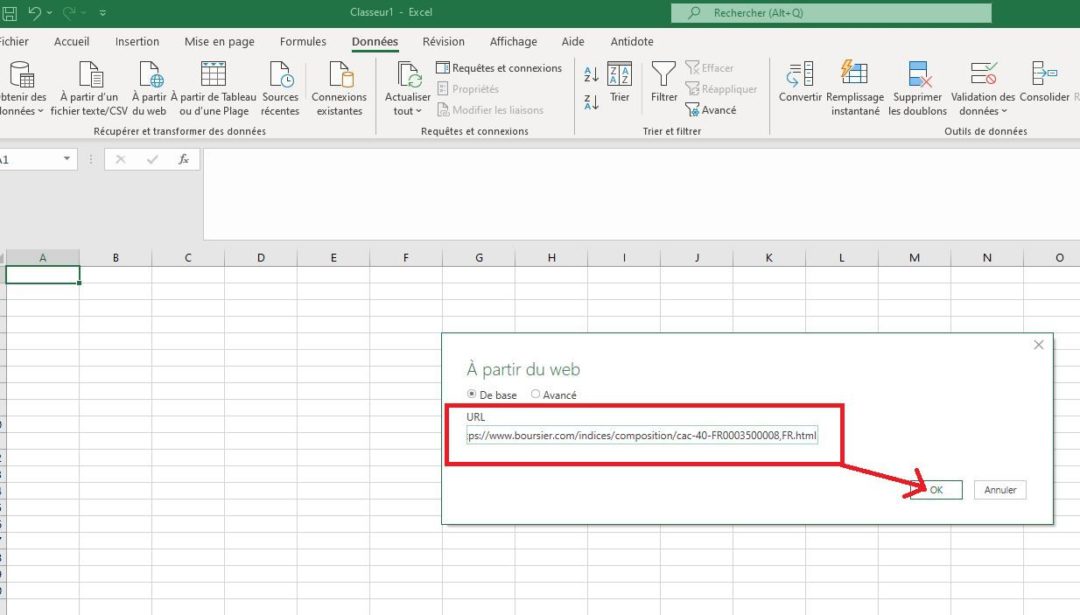
Task: Click the sort ascending A-Z icon
Action: [x=590, y=72]
